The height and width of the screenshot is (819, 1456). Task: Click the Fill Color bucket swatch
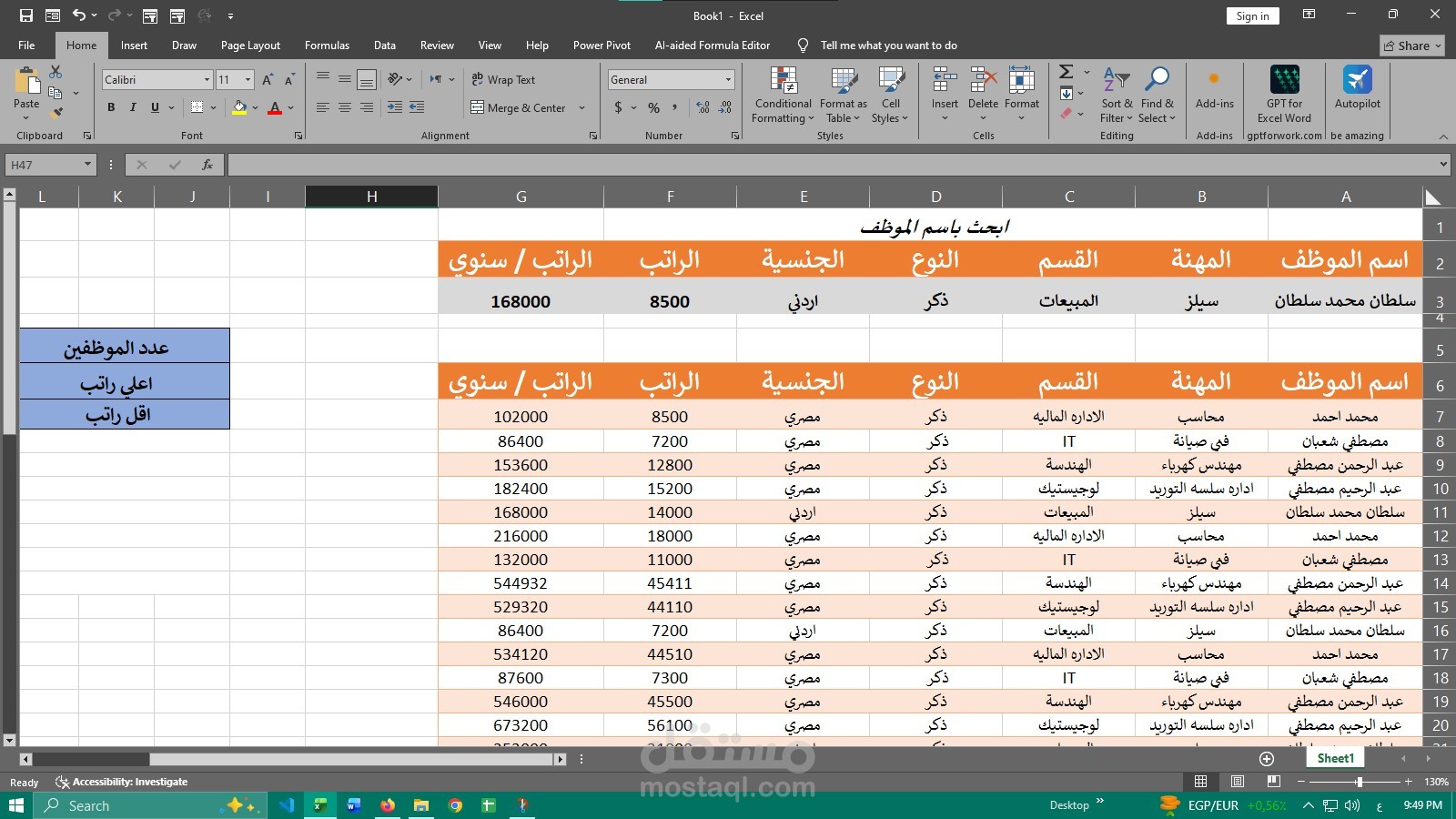[x=239, y=107]
